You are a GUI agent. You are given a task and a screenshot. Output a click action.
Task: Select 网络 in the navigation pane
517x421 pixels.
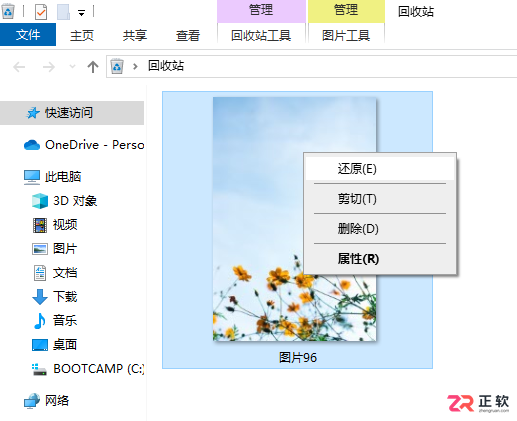coord(57,401)
